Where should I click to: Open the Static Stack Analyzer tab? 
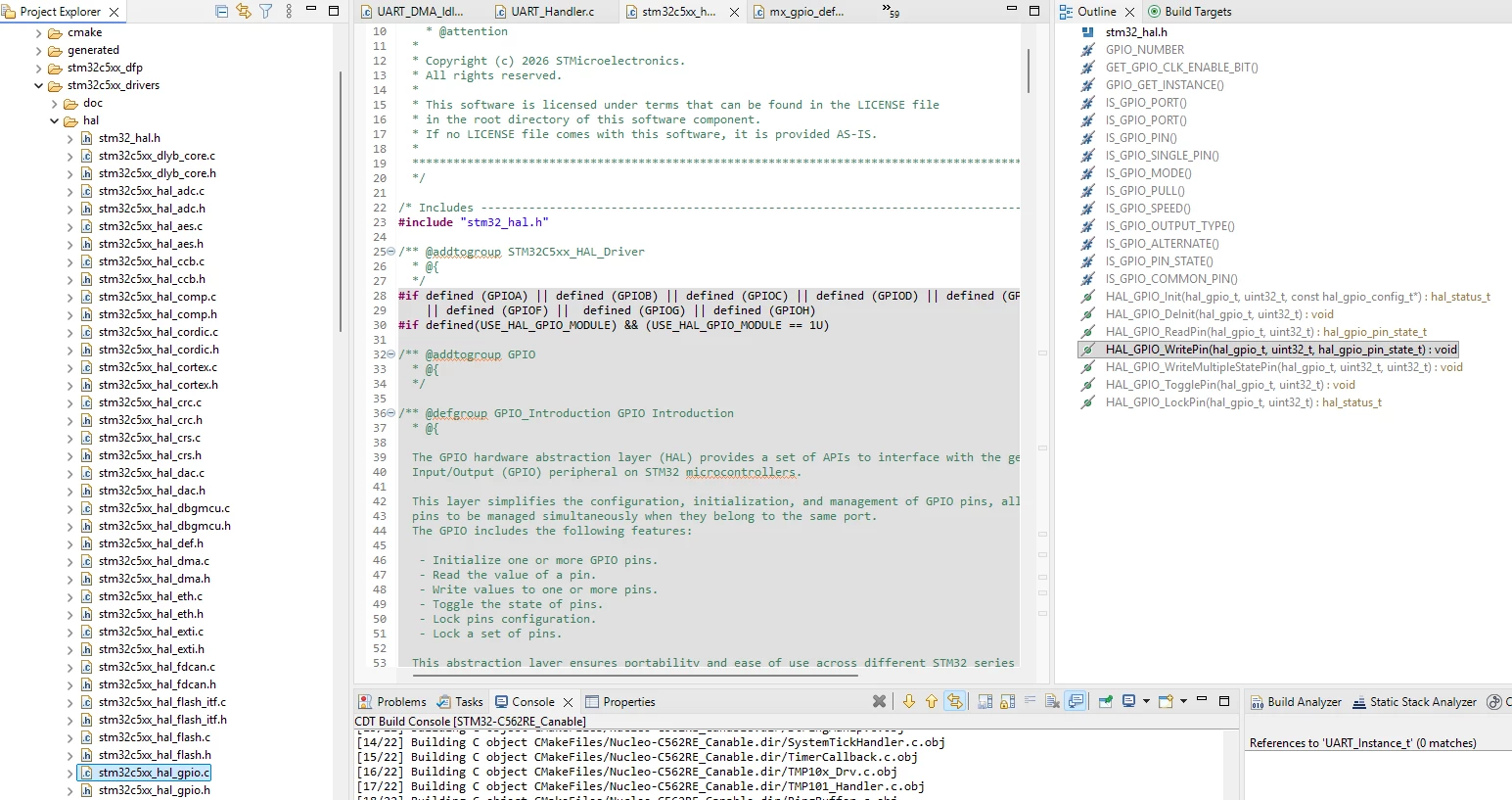click(x=1414, y=702)
